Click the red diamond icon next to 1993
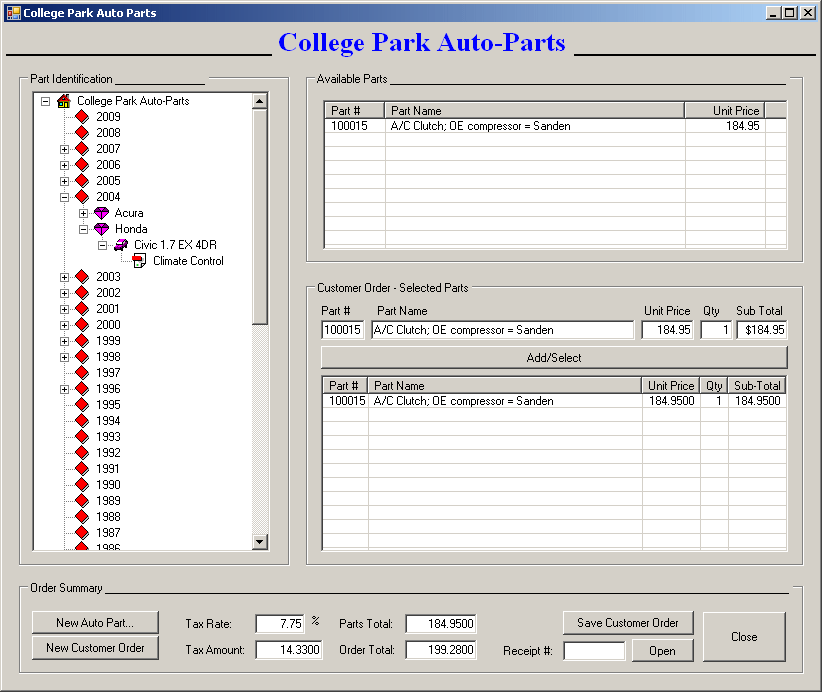Image resolution: width=822 pixels, height=692 pixels. [82, 437]
